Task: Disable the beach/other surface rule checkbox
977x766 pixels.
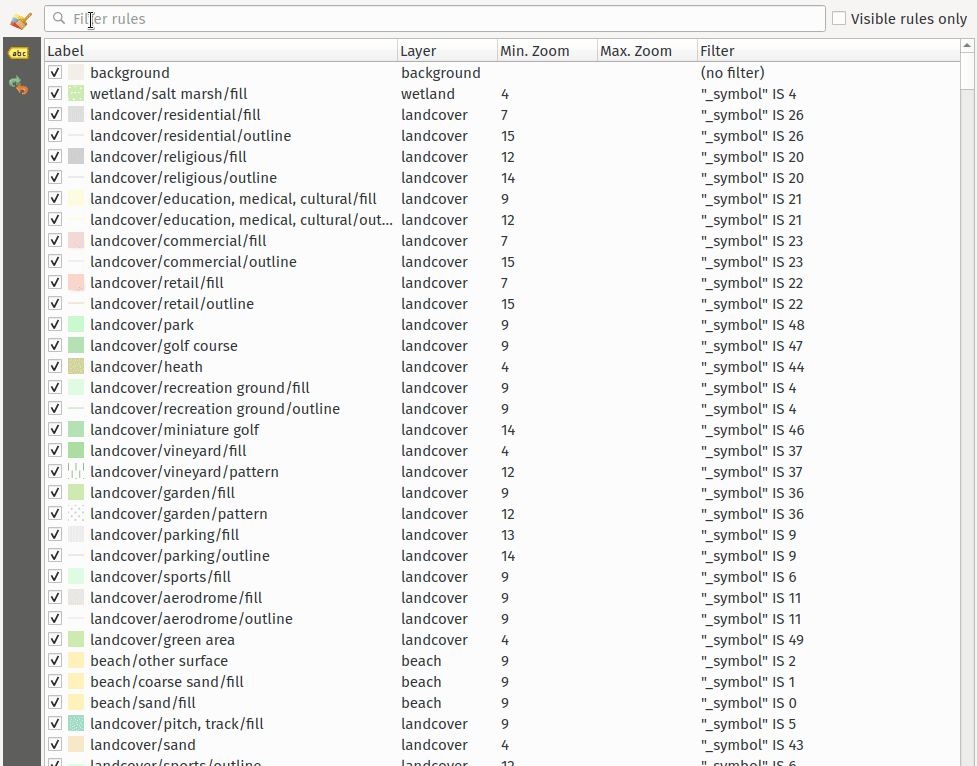Action: tap(55, 661)
